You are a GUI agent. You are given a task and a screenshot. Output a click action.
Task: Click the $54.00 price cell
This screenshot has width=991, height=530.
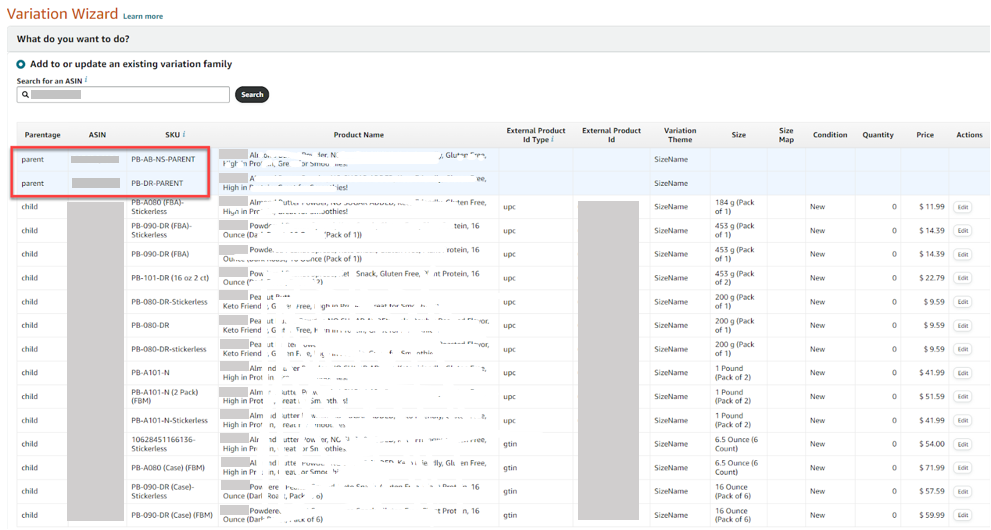coord(932,444)
